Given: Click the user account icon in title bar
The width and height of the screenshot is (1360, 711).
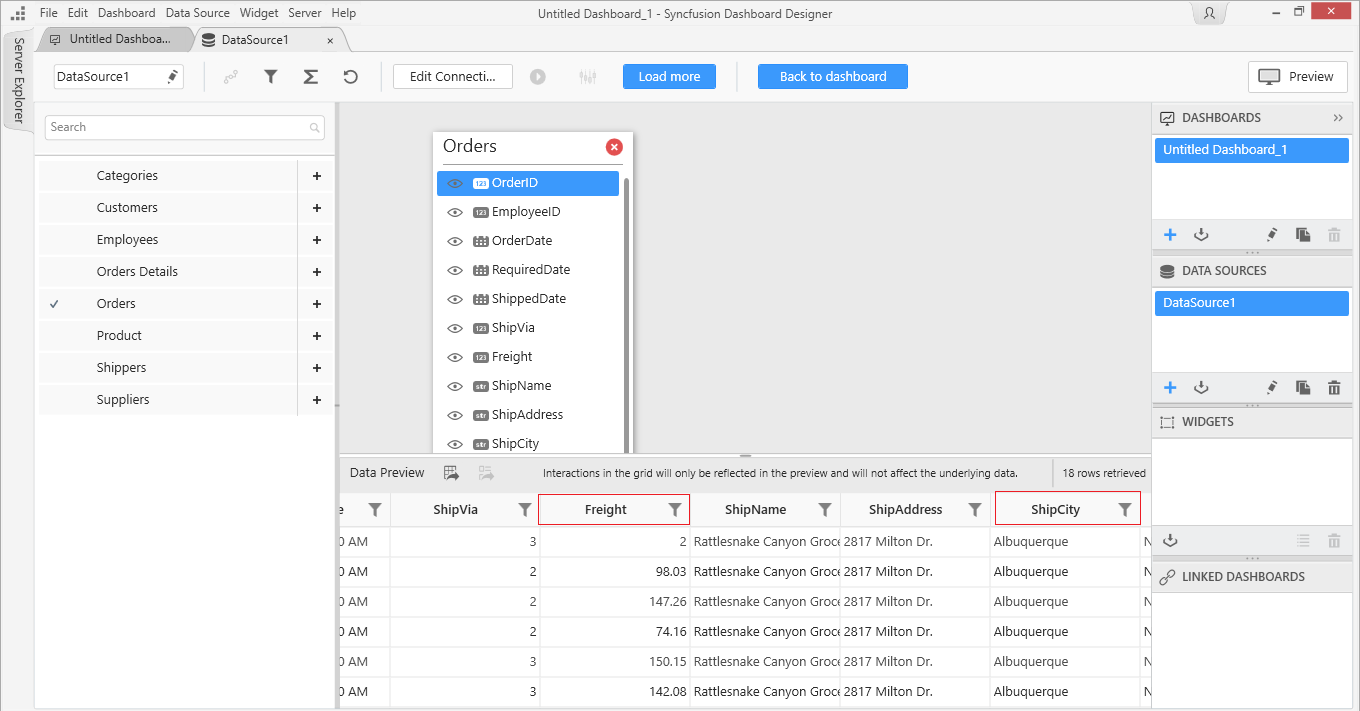Looking at the screenshot, I should tap(1210, 13).
